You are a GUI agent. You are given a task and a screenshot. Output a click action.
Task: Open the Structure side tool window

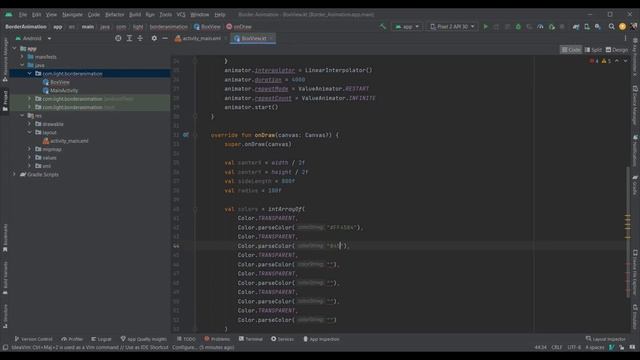(x=5, y=316)
